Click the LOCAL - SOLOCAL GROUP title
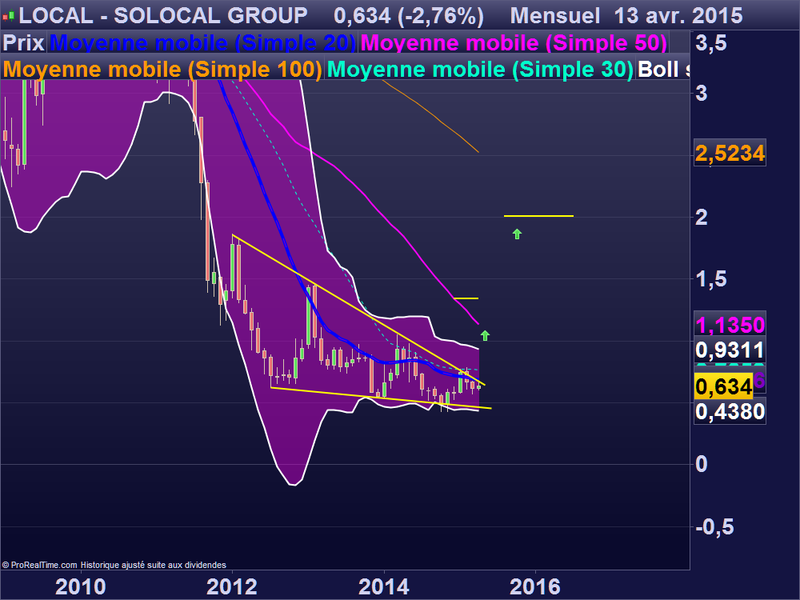This screenshot has width=800, height=600. [x=163, y=16]
